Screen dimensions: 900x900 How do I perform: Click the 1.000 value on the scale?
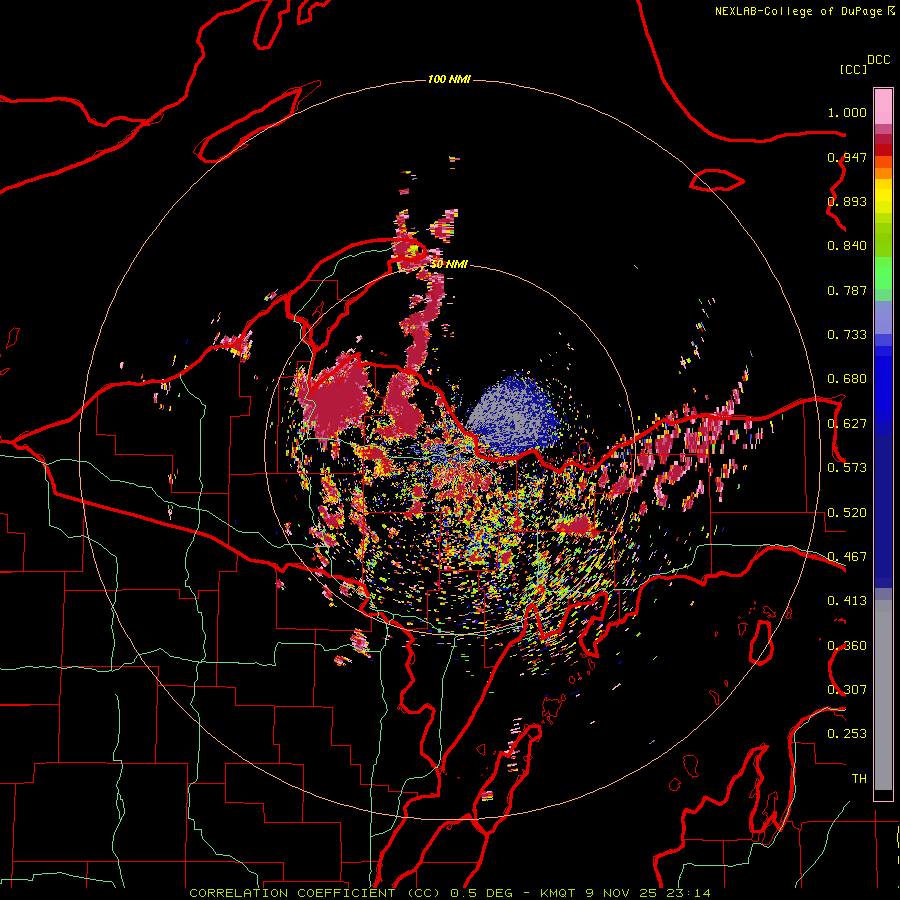coord(847,112)
